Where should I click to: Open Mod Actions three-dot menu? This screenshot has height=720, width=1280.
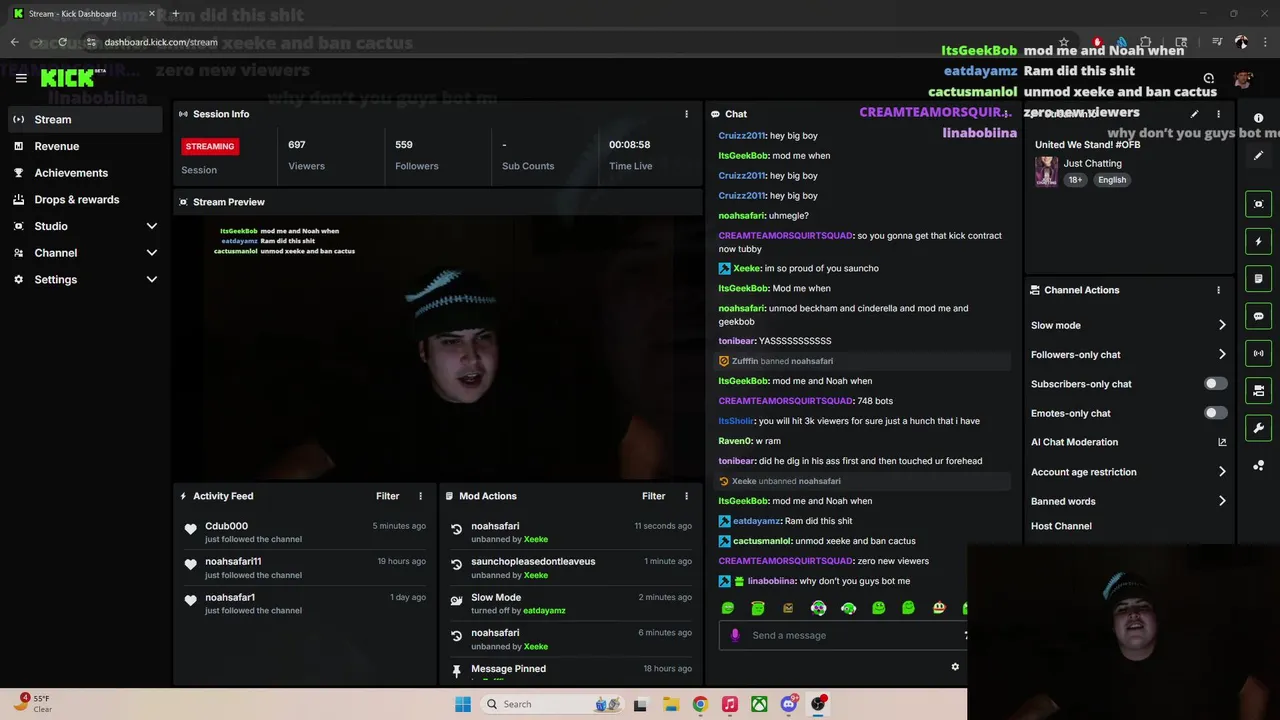[686, 496]
